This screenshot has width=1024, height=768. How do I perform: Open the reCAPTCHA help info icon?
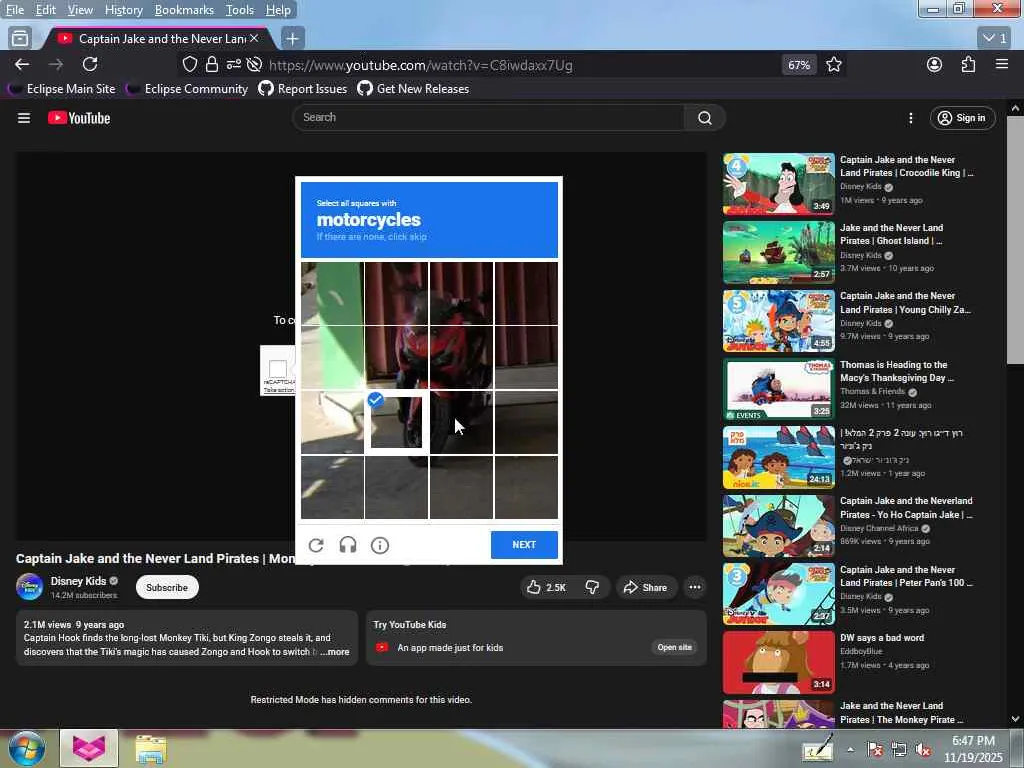[380, 545]
